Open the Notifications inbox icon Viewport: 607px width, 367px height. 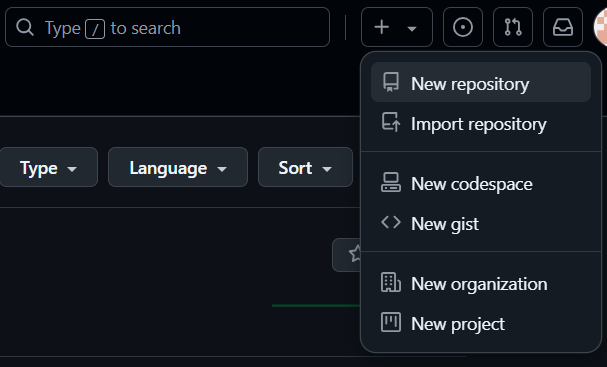562,27
